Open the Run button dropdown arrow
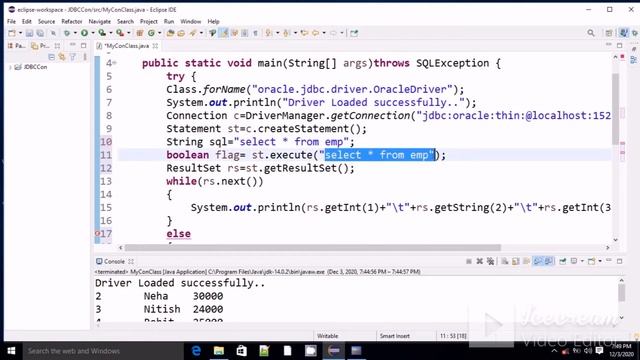640x360 pixels. [93, 33]
